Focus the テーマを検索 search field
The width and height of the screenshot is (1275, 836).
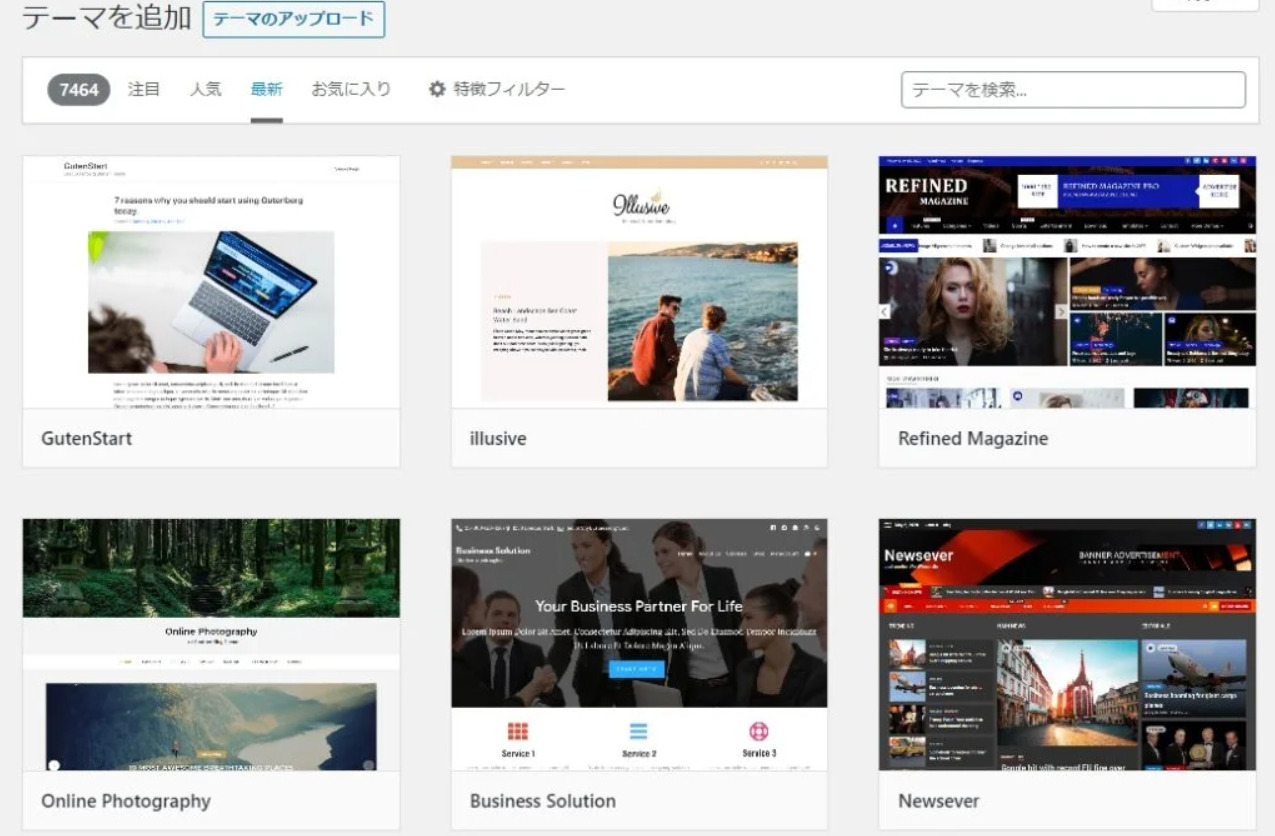pyautogui.click(x=1073, y=90)
